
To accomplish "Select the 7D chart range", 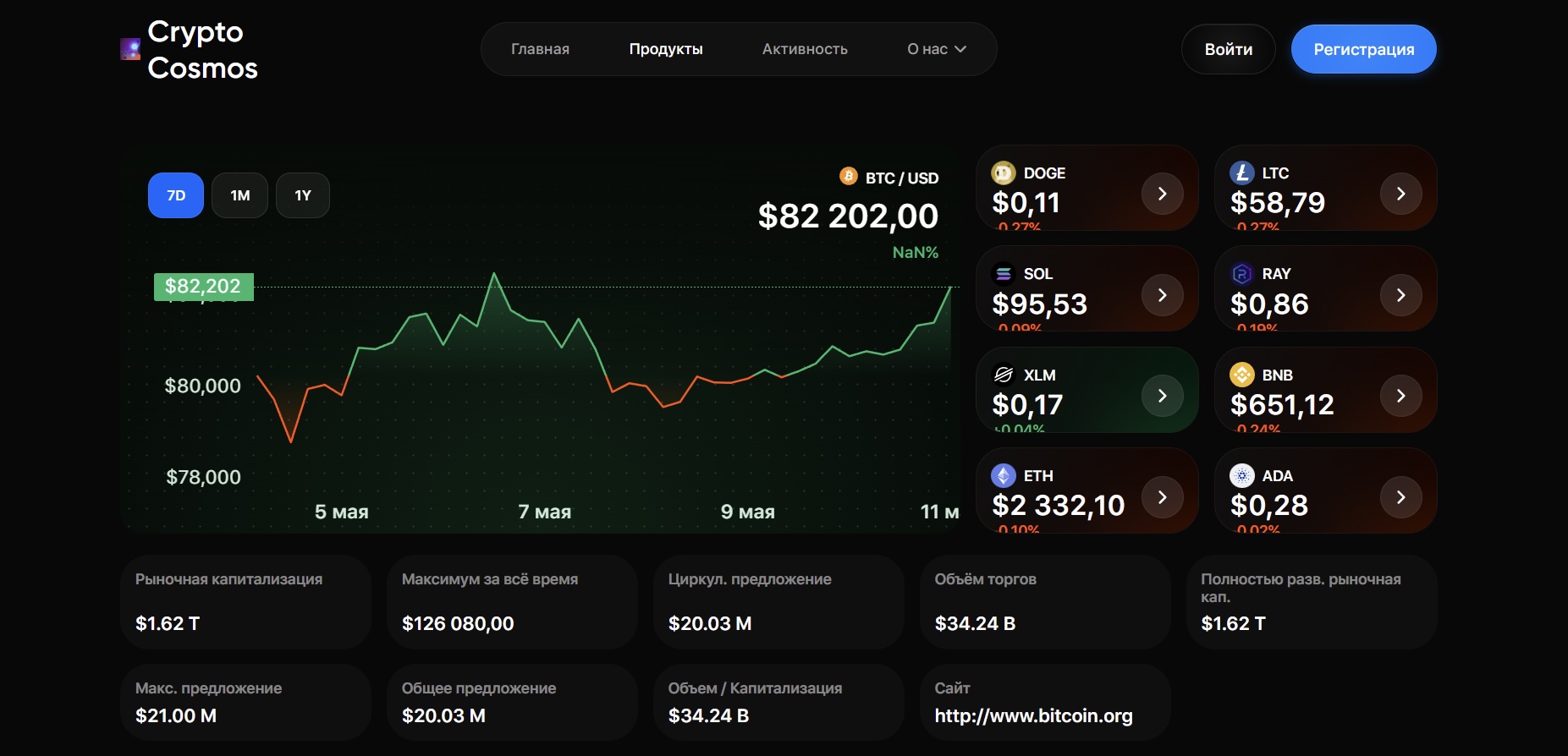I will [x=176, y=195].
